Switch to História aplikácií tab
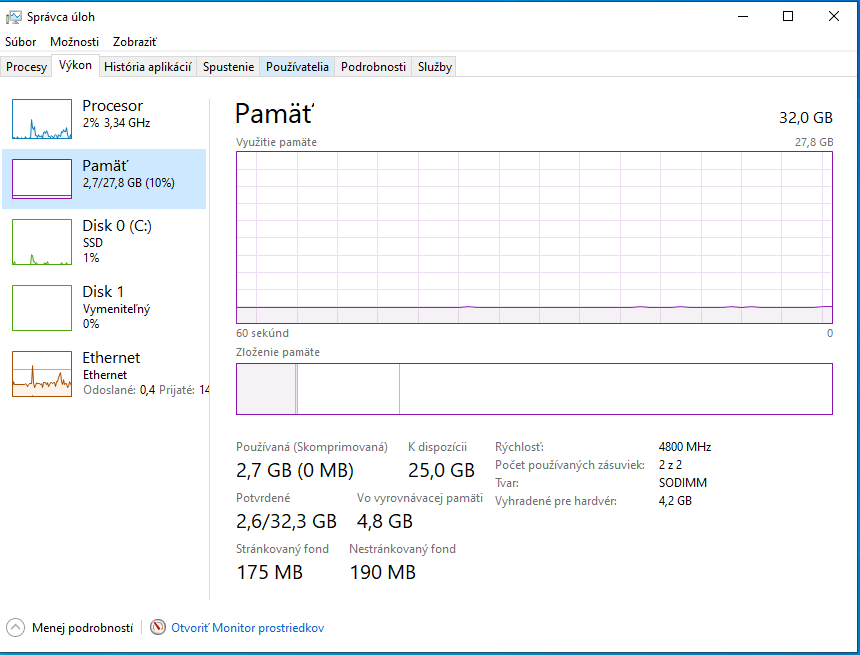The height and width of the screenshot is (655, 860). (147, 67)
